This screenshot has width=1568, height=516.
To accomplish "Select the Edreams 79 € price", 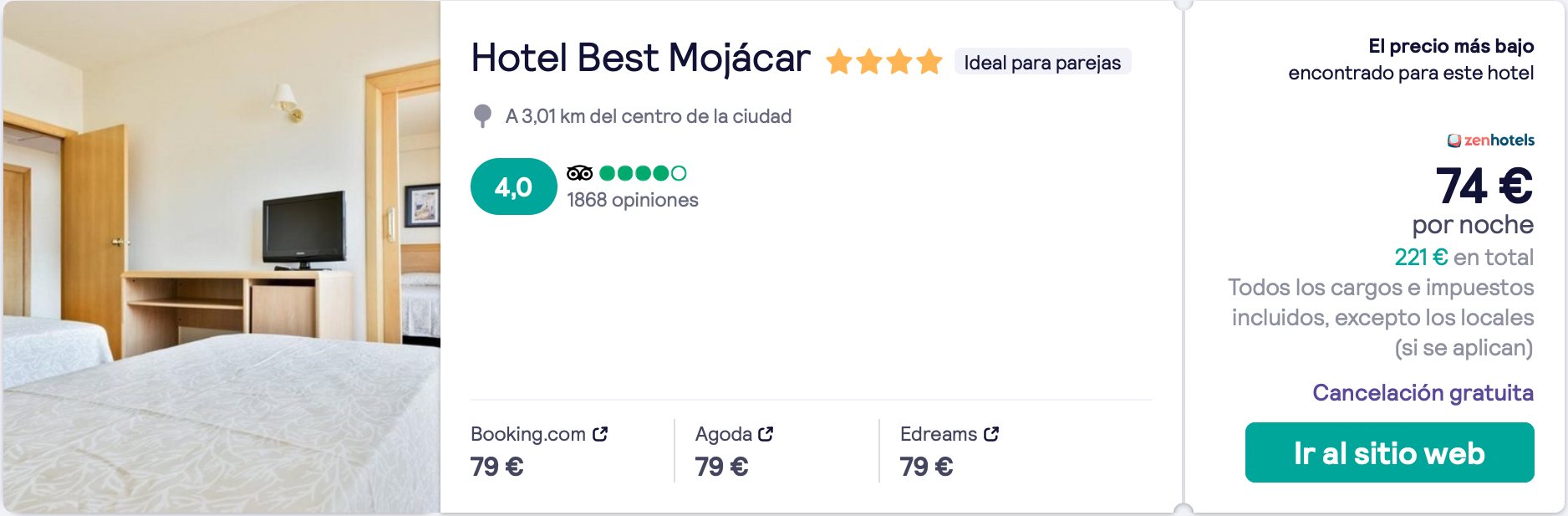I will coord(926,467).
